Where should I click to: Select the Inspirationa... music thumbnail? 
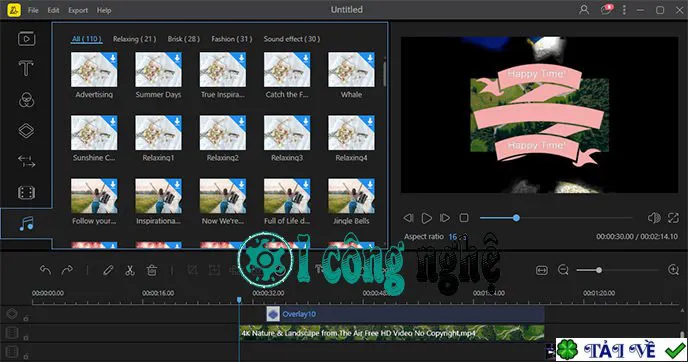[x=158, y=196]
